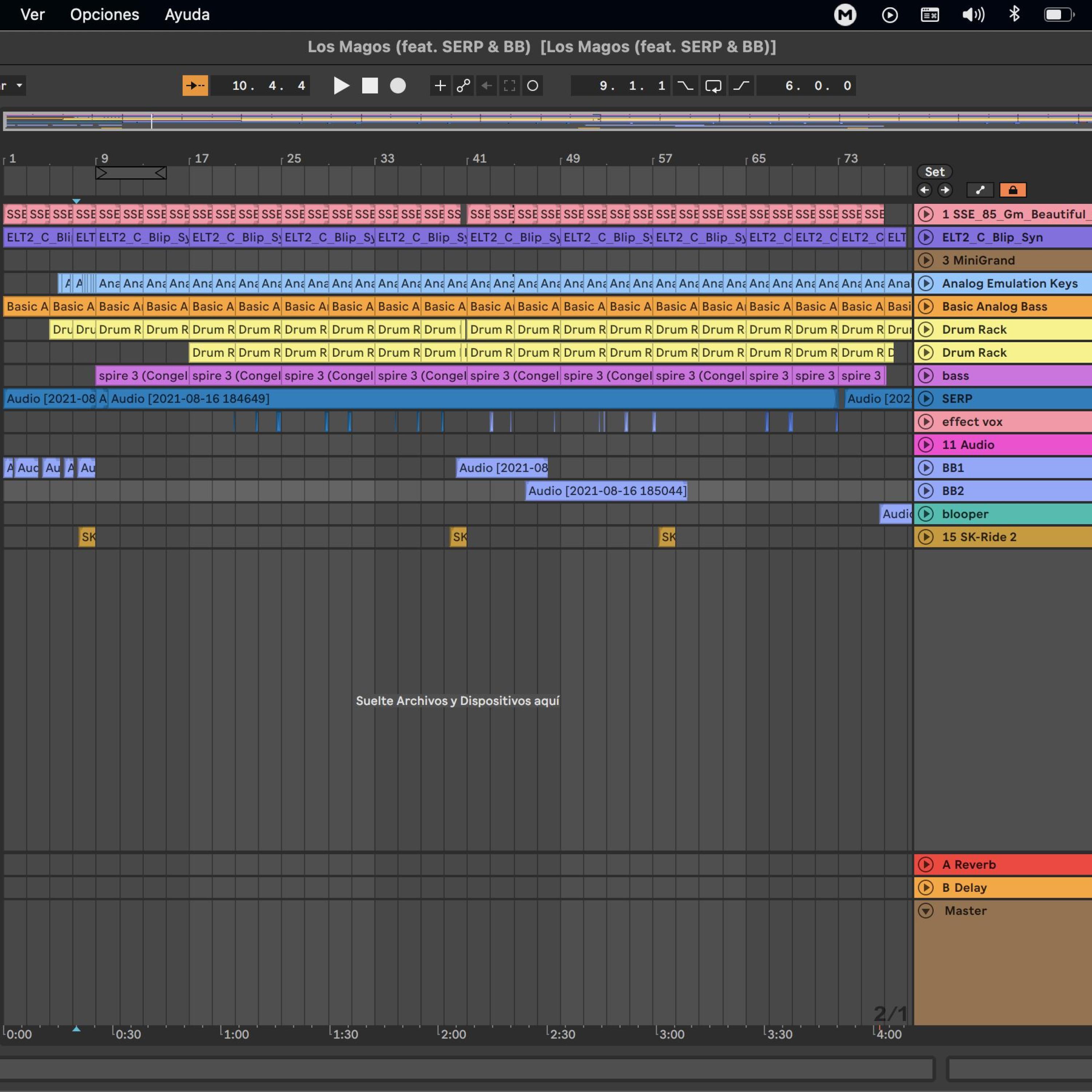This screenshot has width=1092, height=1092.
Task: Click the loop brace in the scrub area
Action: [x=131, y=173]
